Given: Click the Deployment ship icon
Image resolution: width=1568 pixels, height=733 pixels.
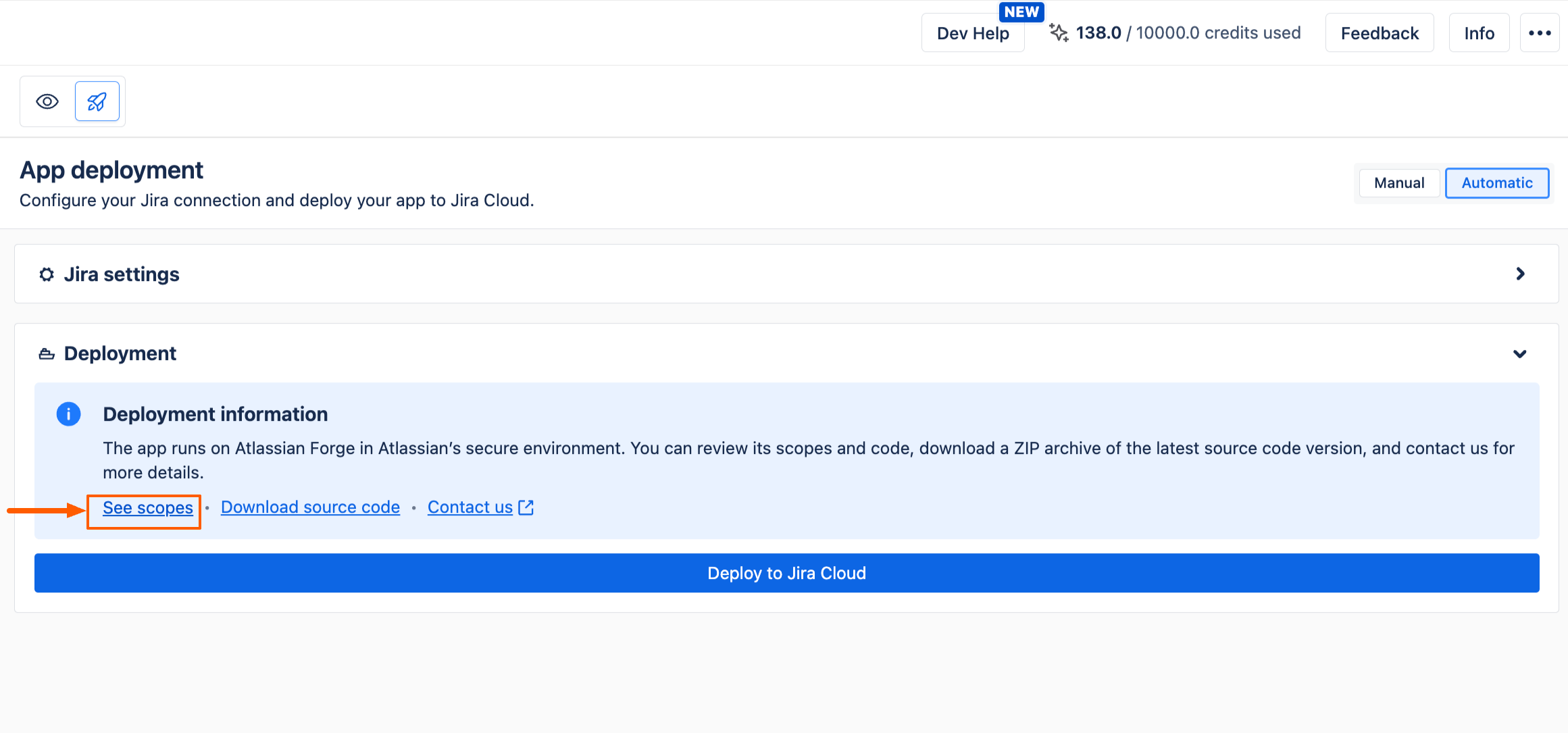Looking at the screenshot, I should 47,354.
